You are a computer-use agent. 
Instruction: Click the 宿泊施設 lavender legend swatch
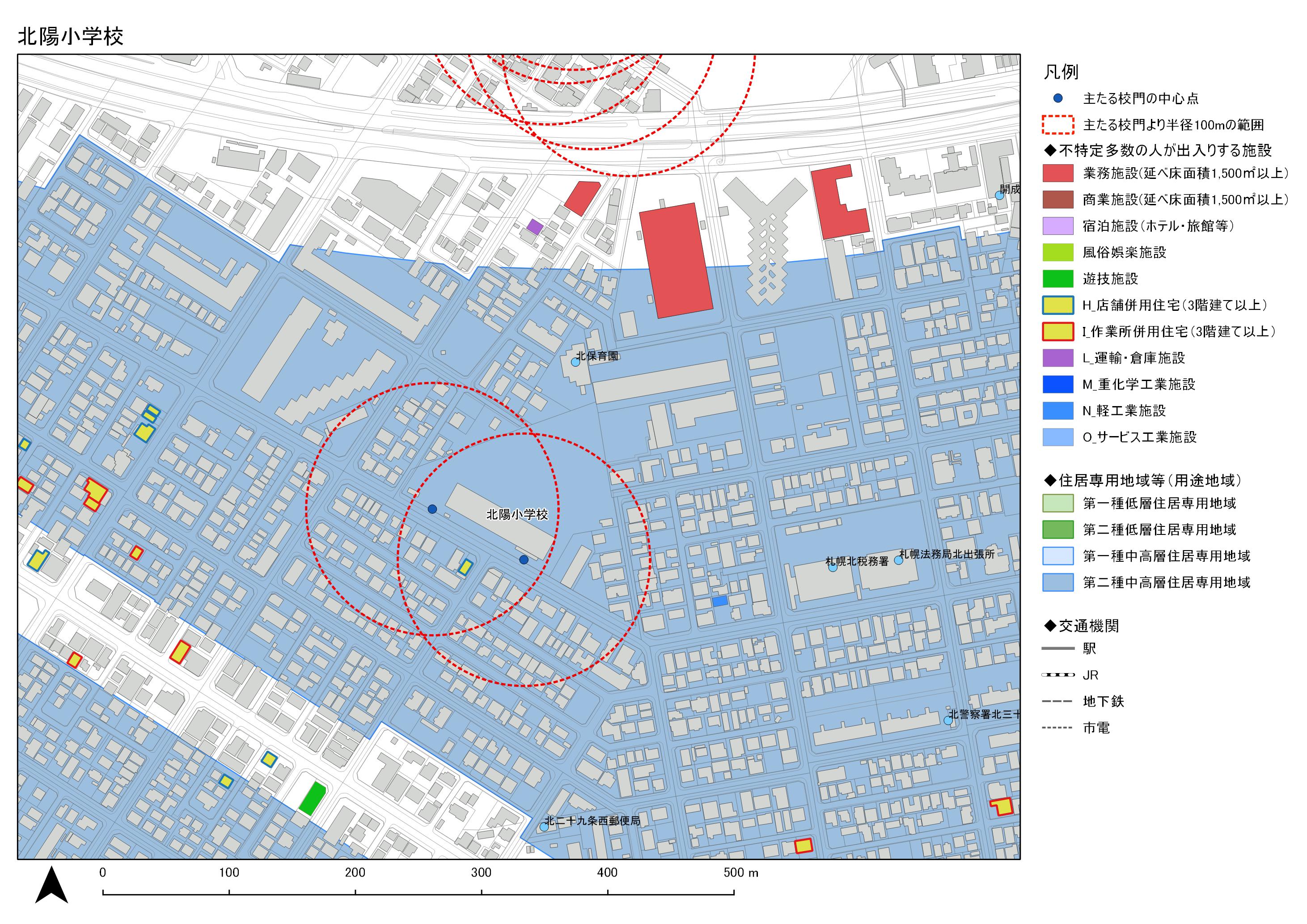click(x=1057, y=226)
